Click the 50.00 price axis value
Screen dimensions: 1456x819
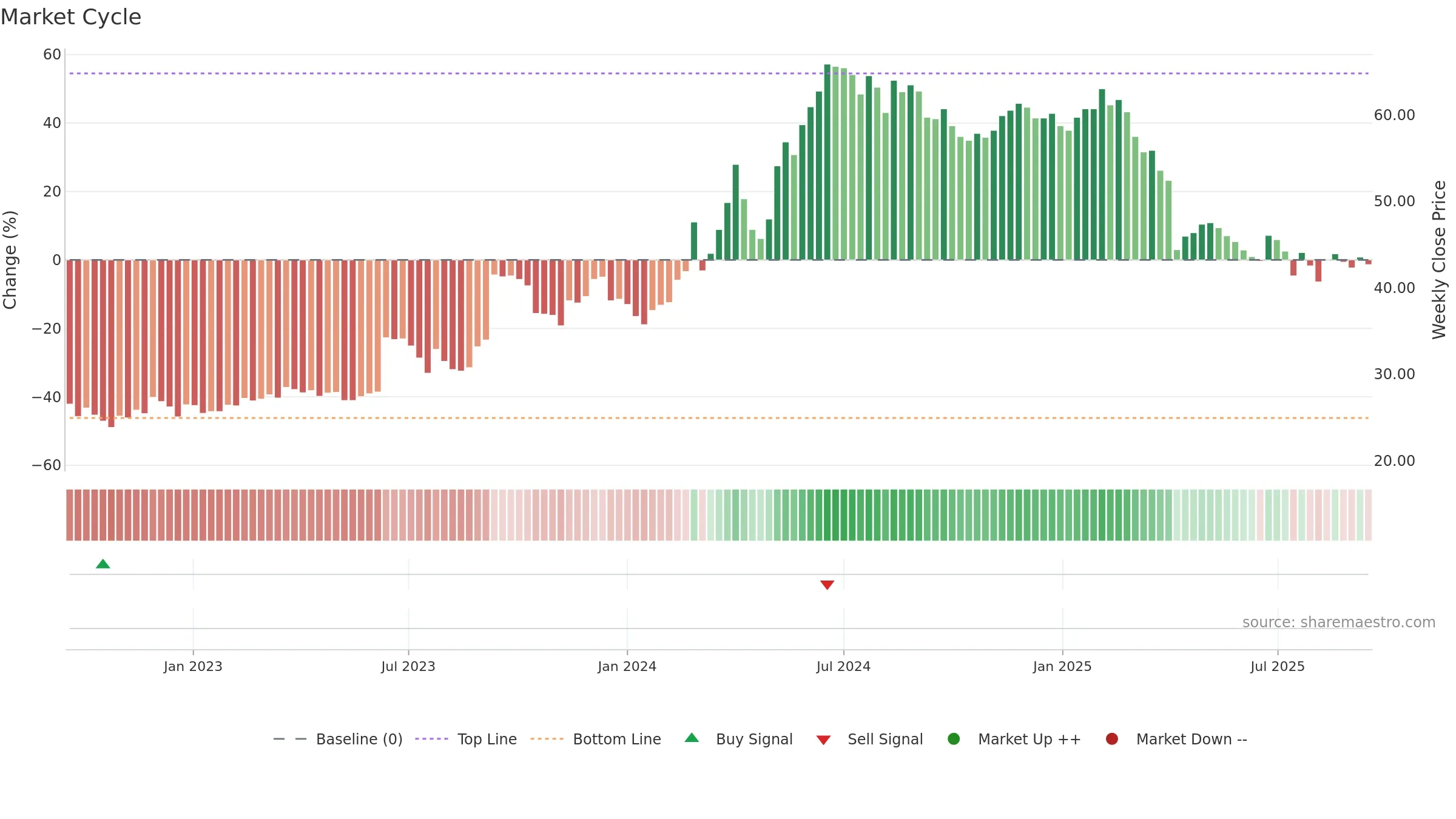[x=1394, y=201]
